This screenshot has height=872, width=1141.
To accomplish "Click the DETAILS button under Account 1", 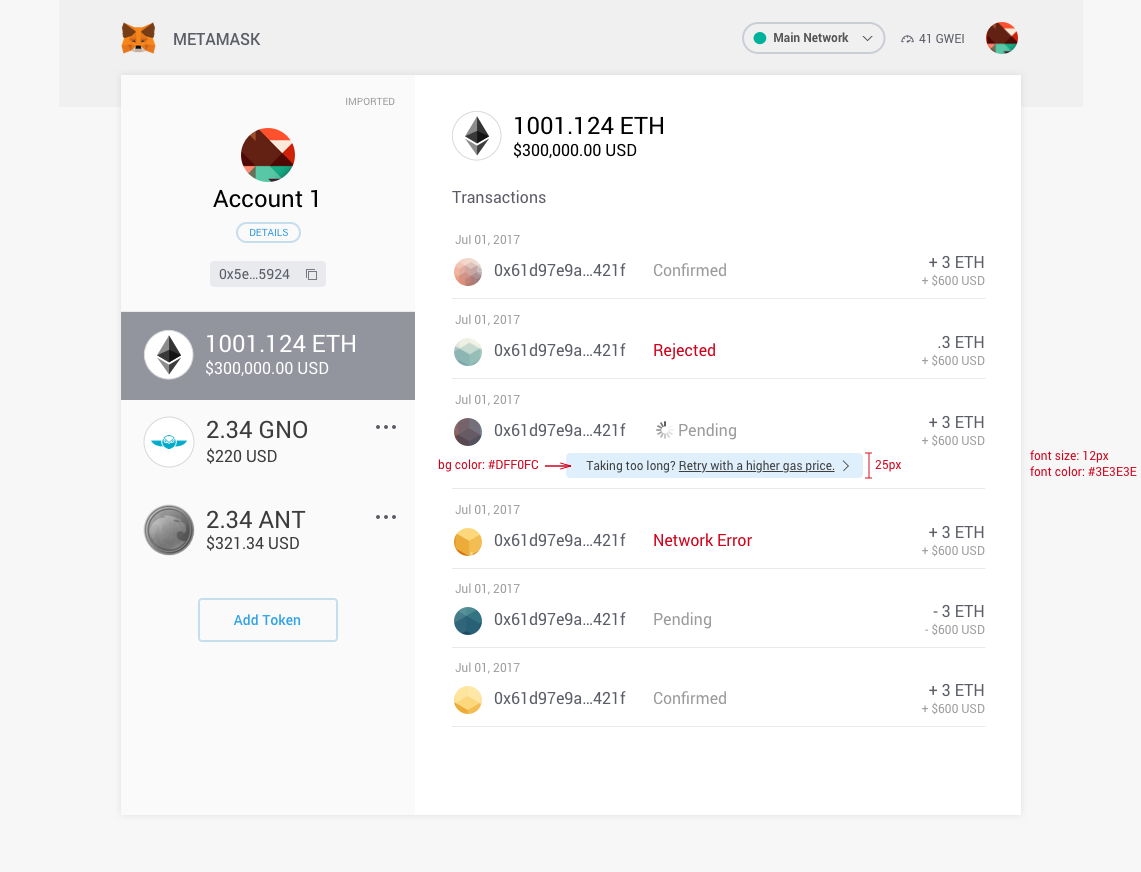I will coord(268,232).
